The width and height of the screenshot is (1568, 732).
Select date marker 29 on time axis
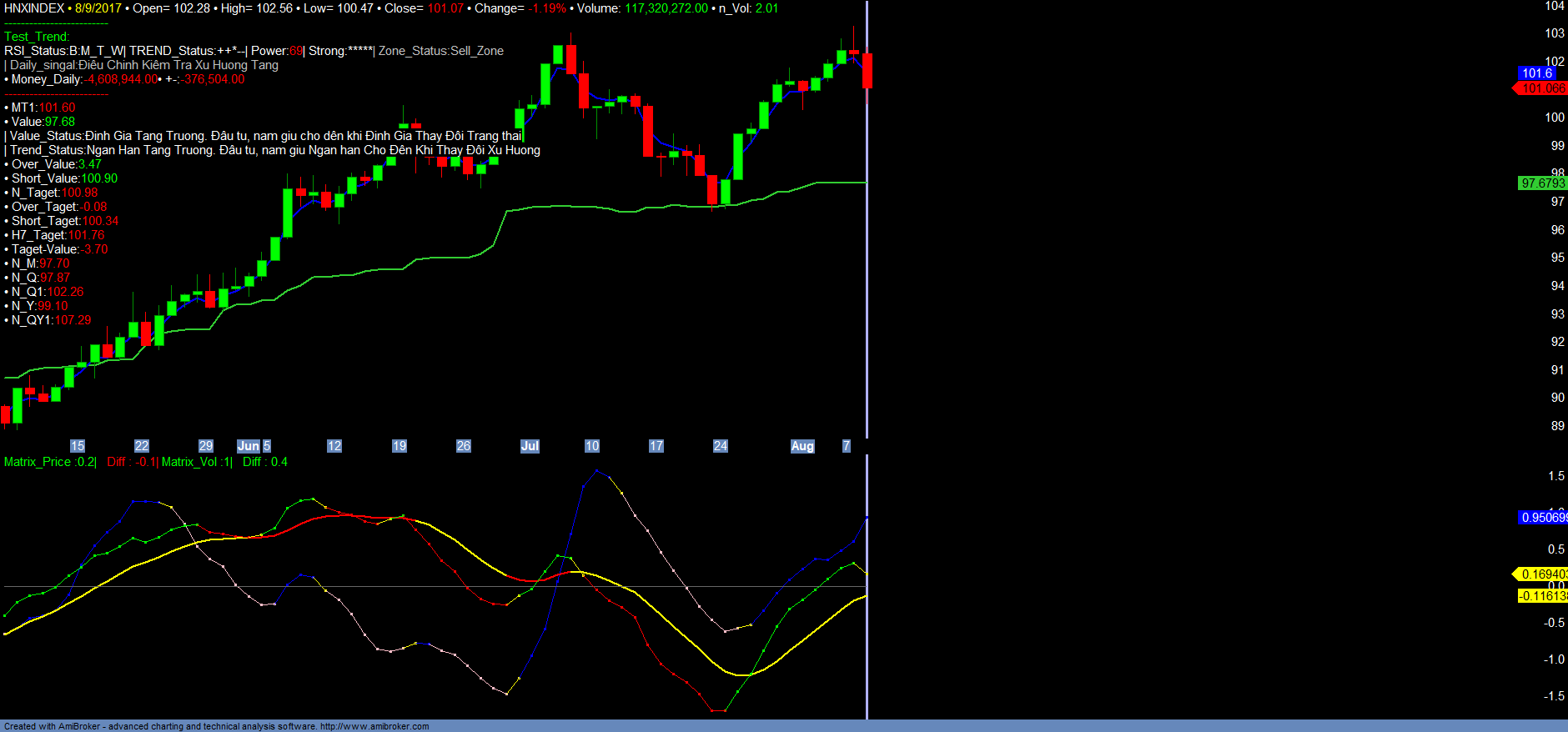pyautogui.click(x=206, y=446)
